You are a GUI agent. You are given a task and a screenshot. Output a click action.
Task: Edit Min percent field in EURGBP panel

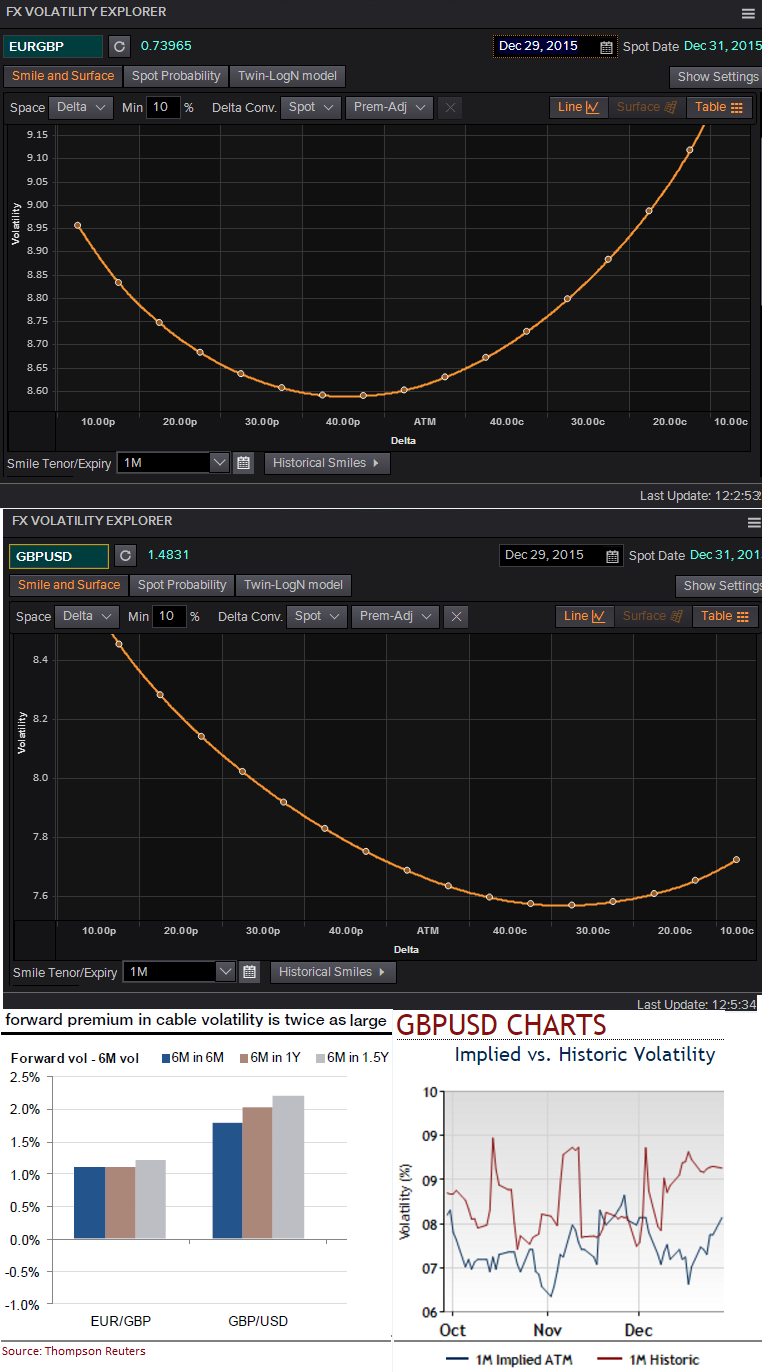click(x=163, y=107)
